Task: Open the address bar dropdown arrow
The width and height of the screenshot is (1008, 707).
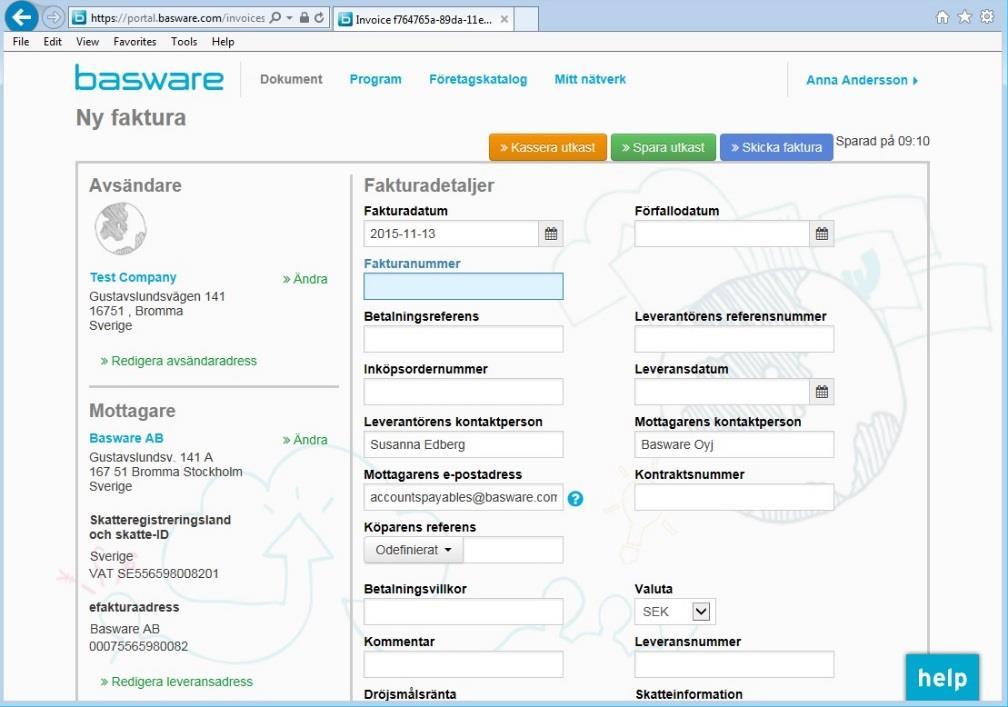Action: pyautogui.click(x=289, y=18)
